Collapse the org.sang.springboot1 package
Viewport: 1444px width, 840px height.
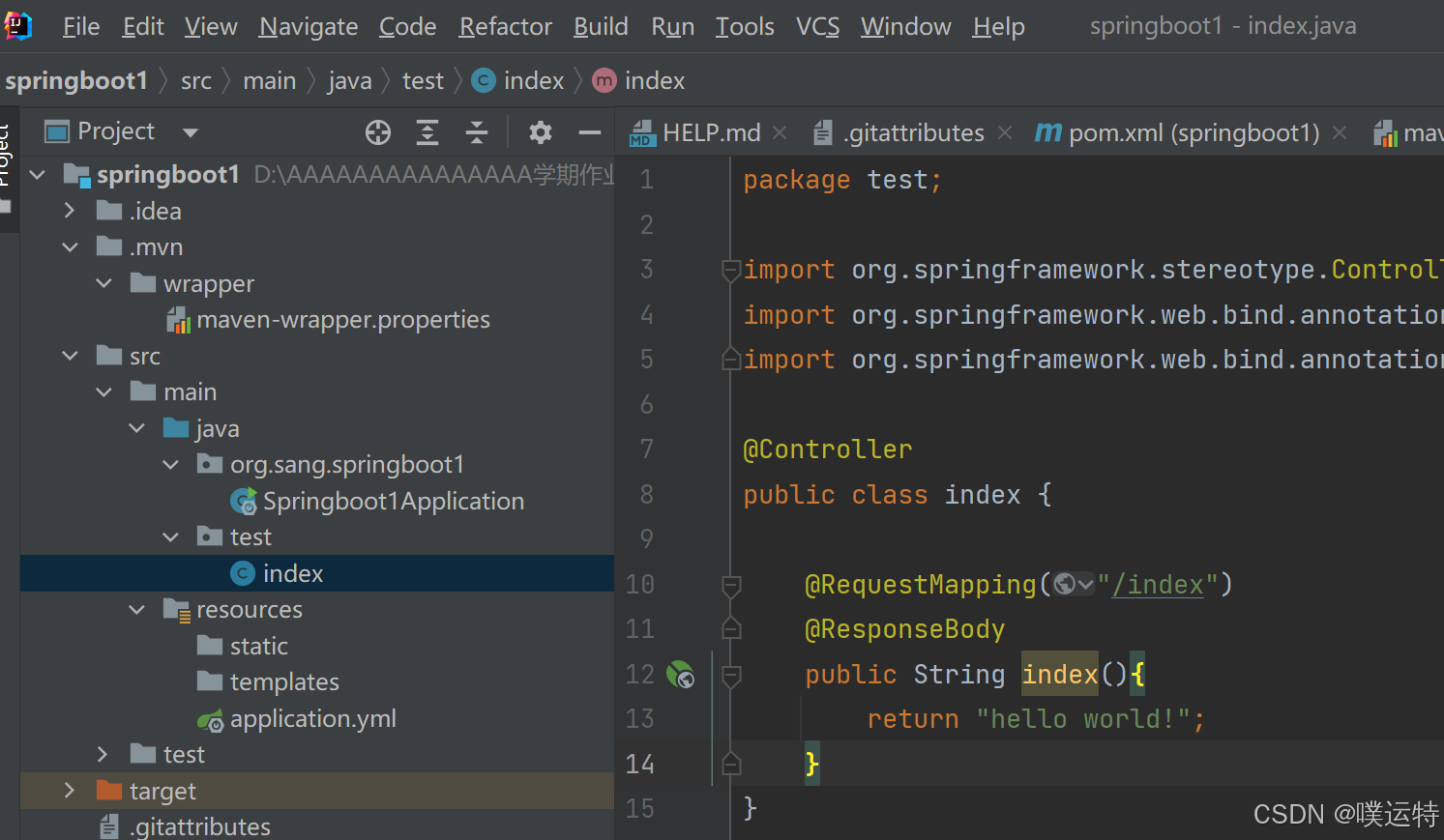click(170, 465)
